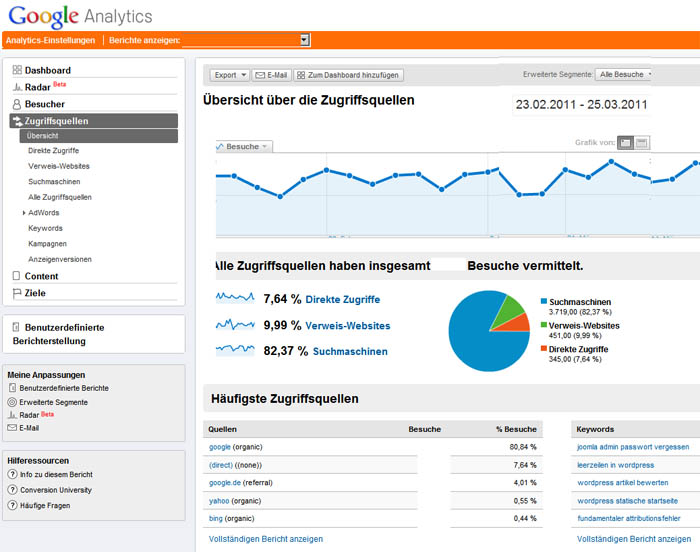Open Keywords in the sidebar
The width and height of the screenshot is (700, 552).
click(46, 228)
